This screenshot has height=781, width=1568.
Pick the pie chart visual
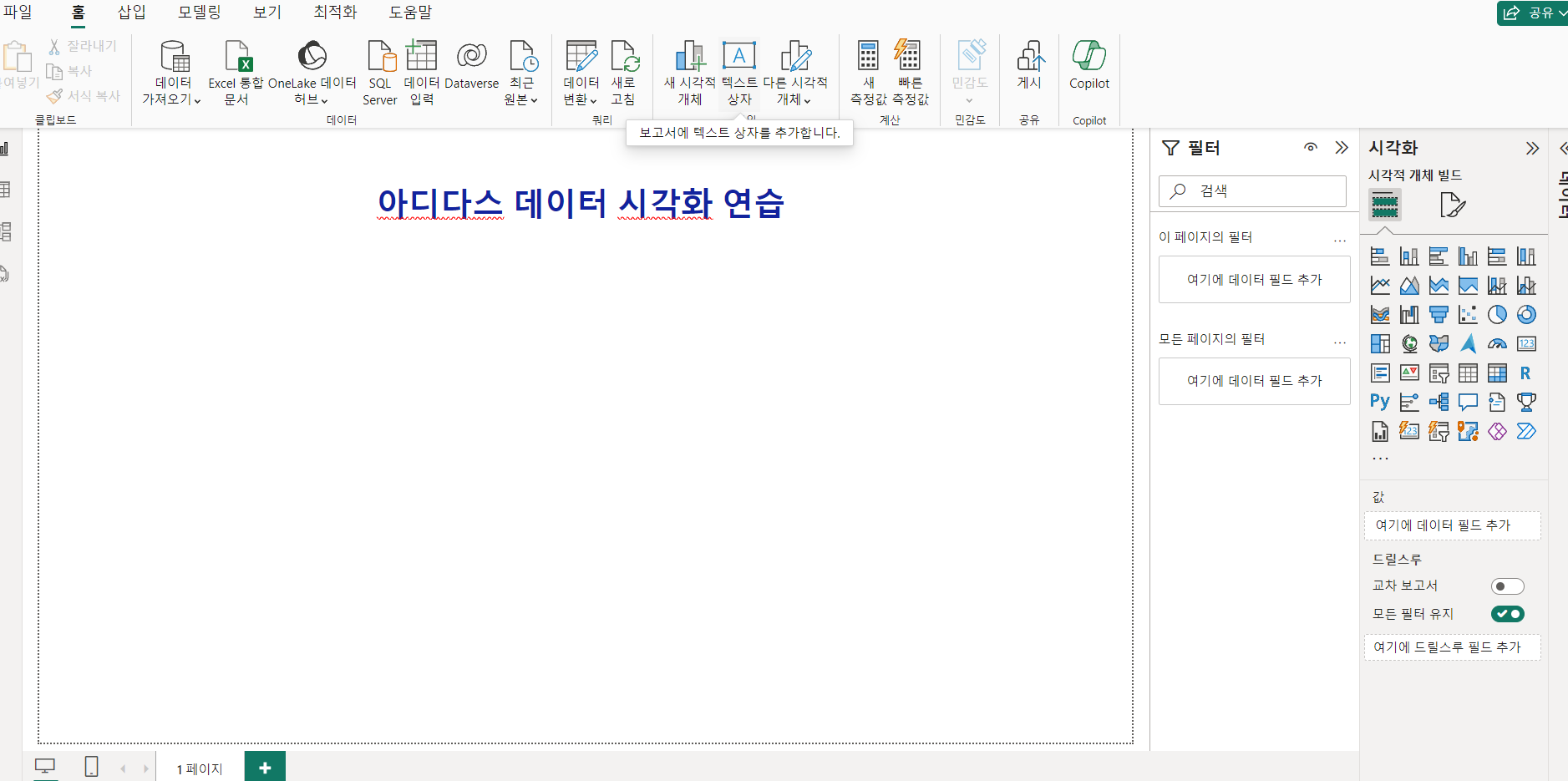click(1497, 315)
